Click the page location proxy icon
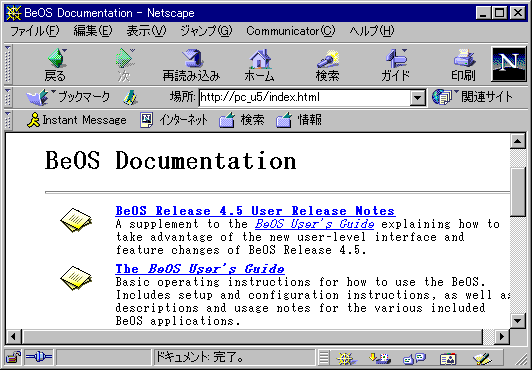 [x=130, y=98]
